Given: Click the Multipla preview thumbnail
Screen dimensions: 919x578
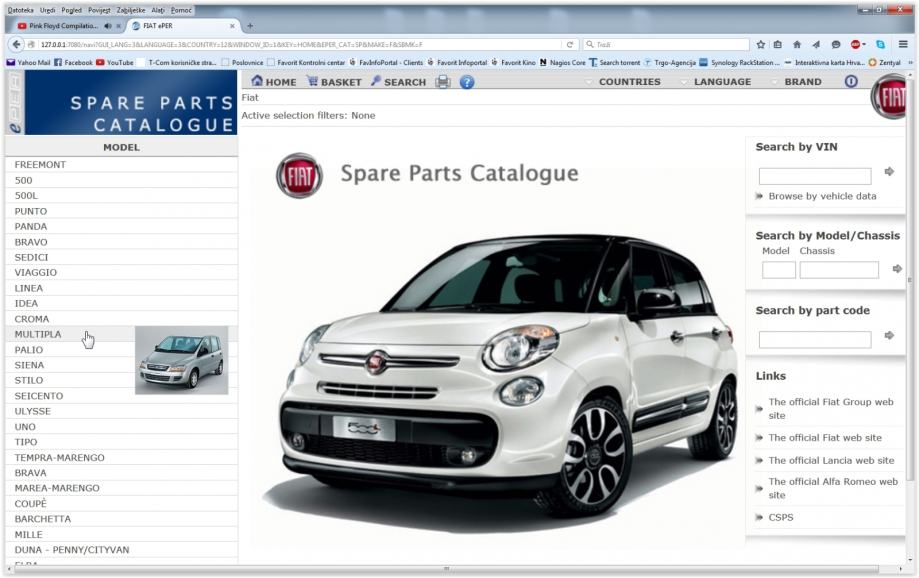Looking at the screenshot, I should pos(182,360).
